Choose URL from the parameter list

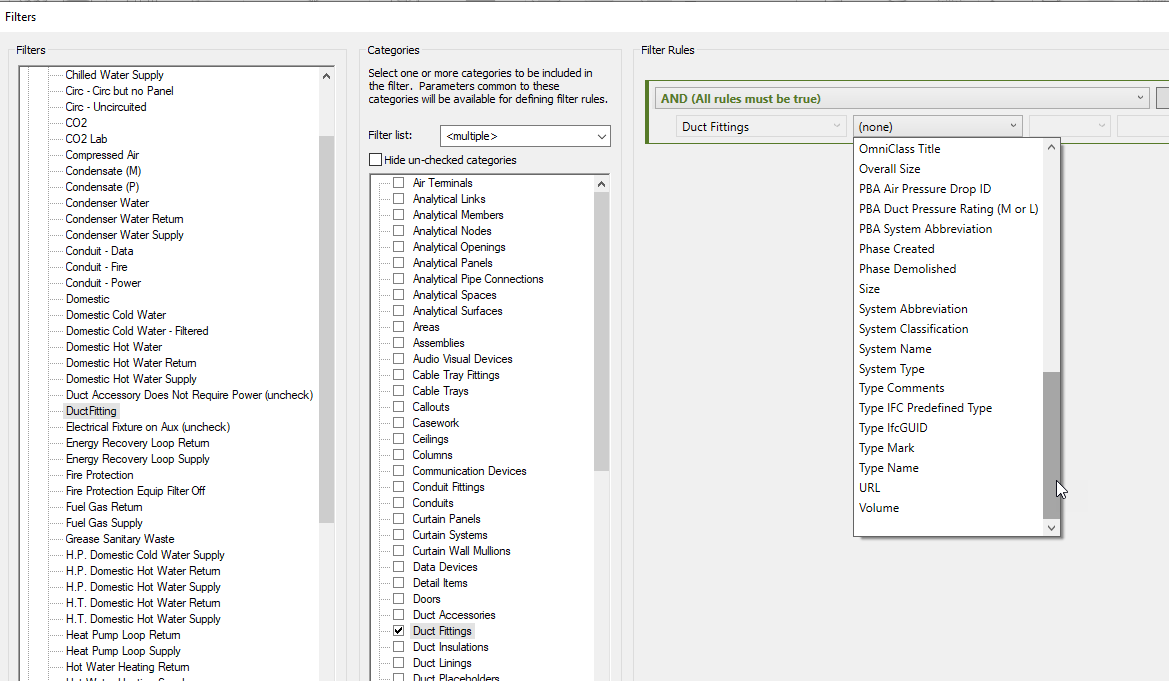coord(869,487)
